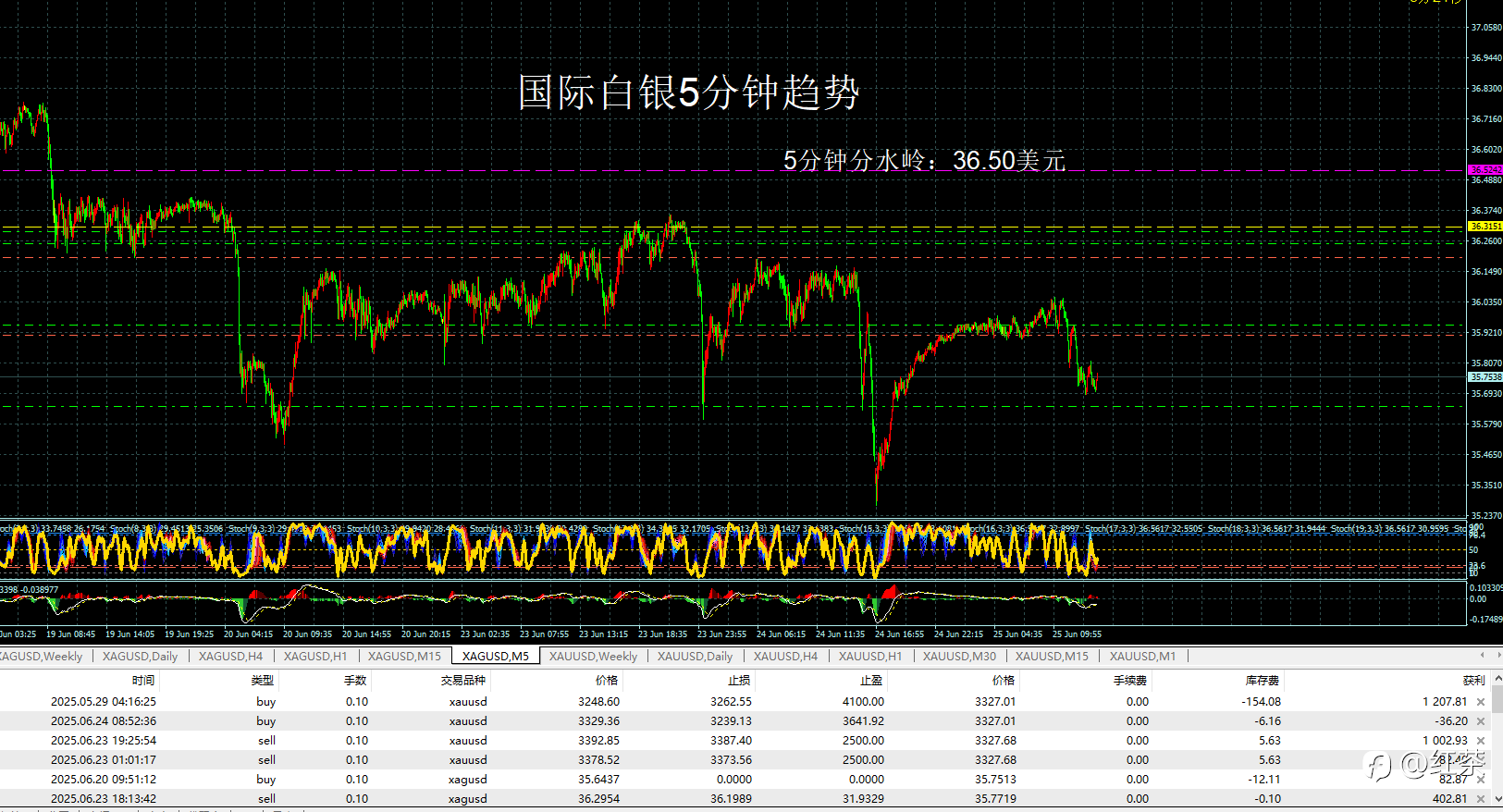Click the trade list scrollbar up arrow

pos(1496,679)
